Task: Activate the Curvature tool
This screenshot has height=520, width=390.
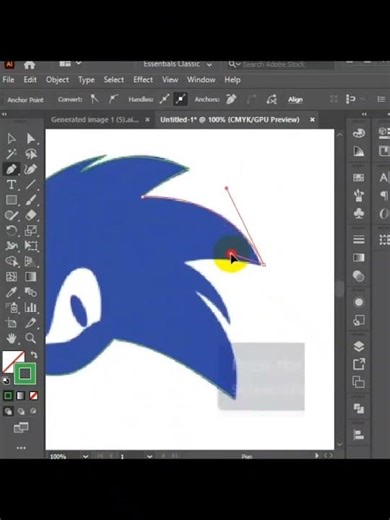Action: pos(31,169)
